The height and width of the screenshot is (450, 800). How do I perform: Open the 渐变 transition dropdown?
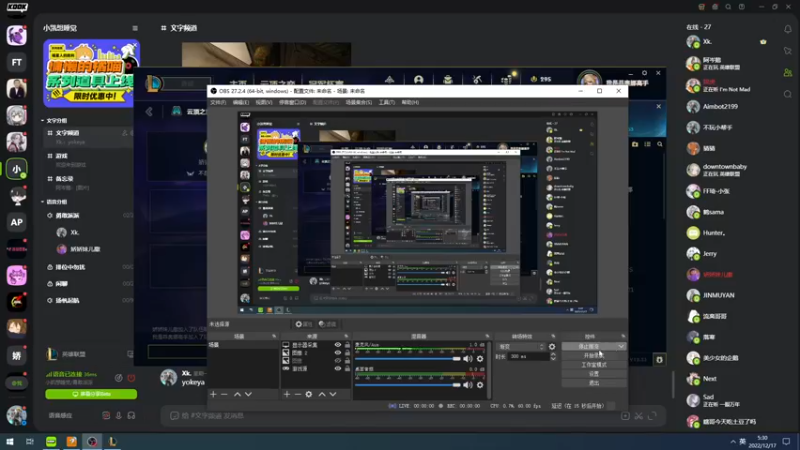(x=520, y=347)
